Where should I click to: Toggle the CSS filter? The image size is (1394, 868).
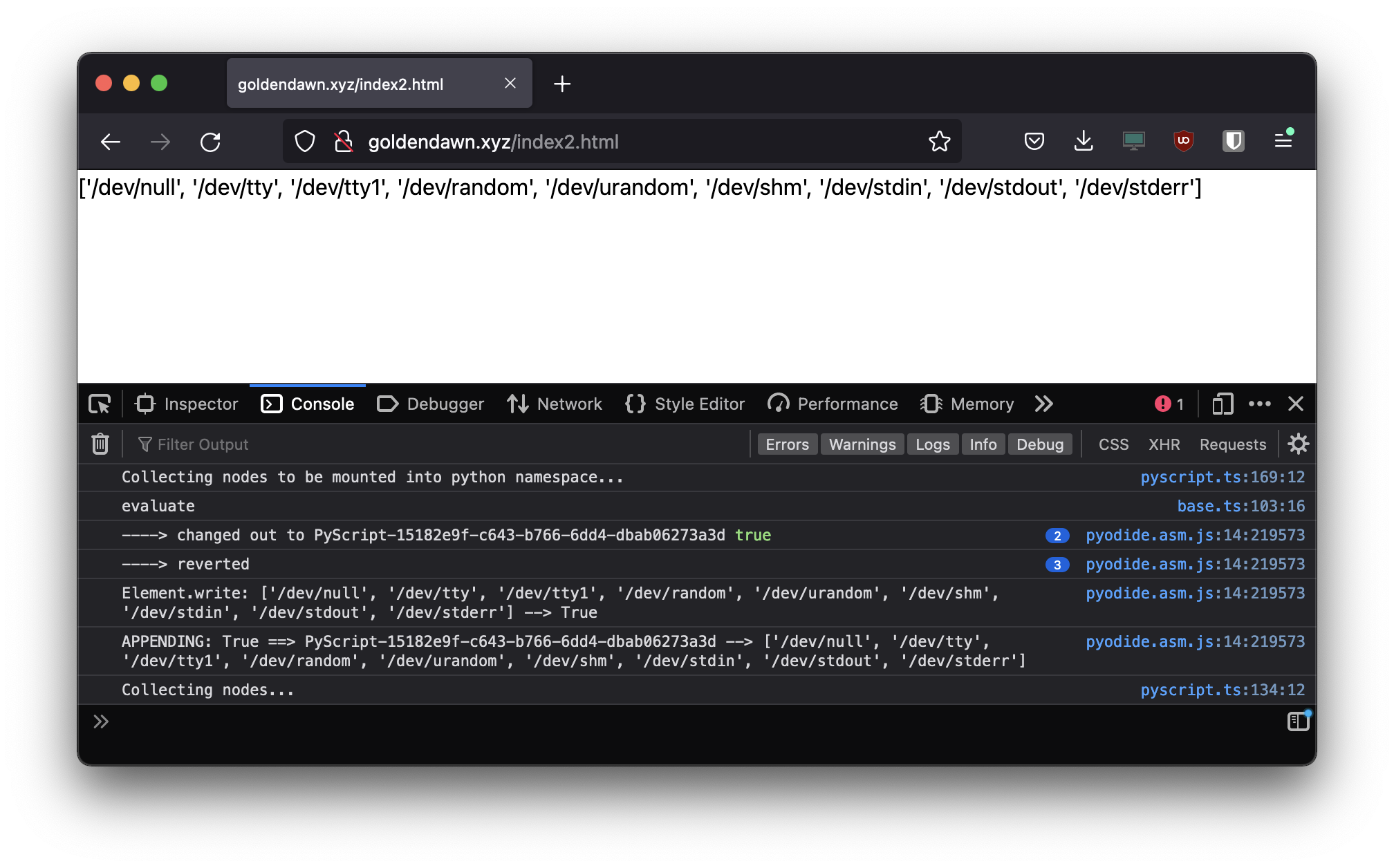tap(1113, 444)
